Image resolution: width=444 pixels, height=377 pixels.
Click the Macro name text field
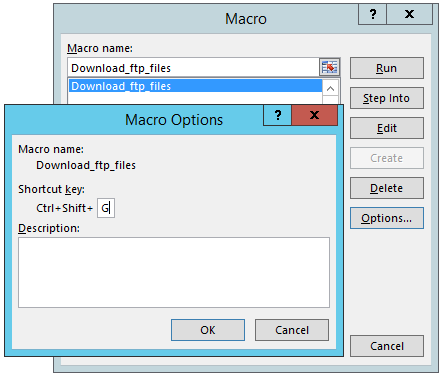pos(193,68)
